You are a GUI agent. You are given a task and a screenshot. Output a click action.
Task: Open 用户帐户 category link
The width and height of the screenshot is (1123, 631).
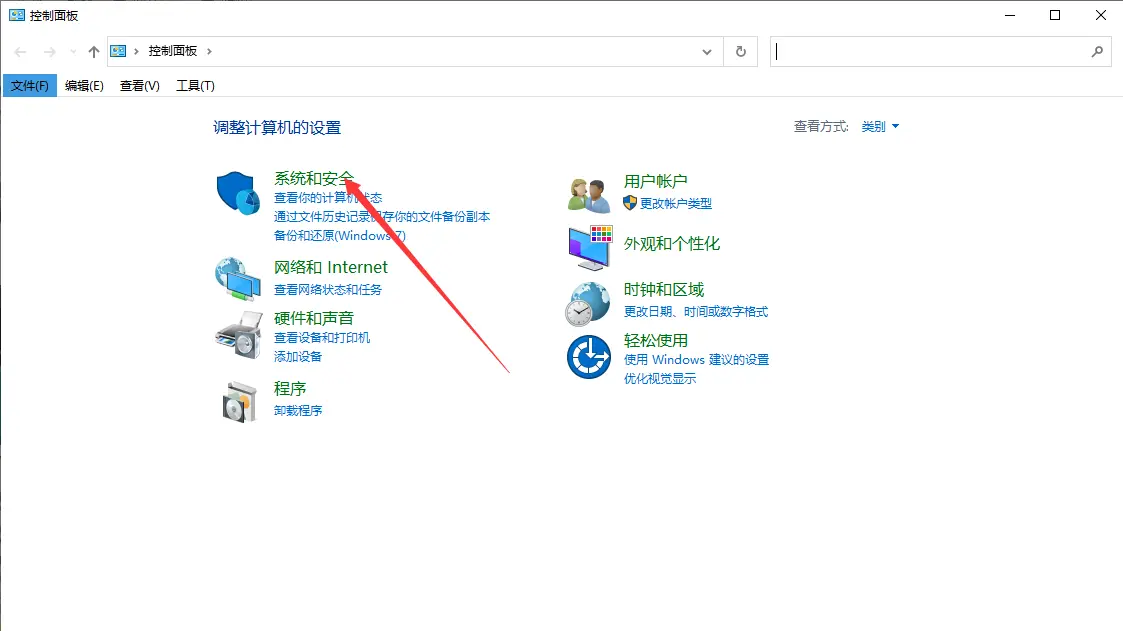655,181
